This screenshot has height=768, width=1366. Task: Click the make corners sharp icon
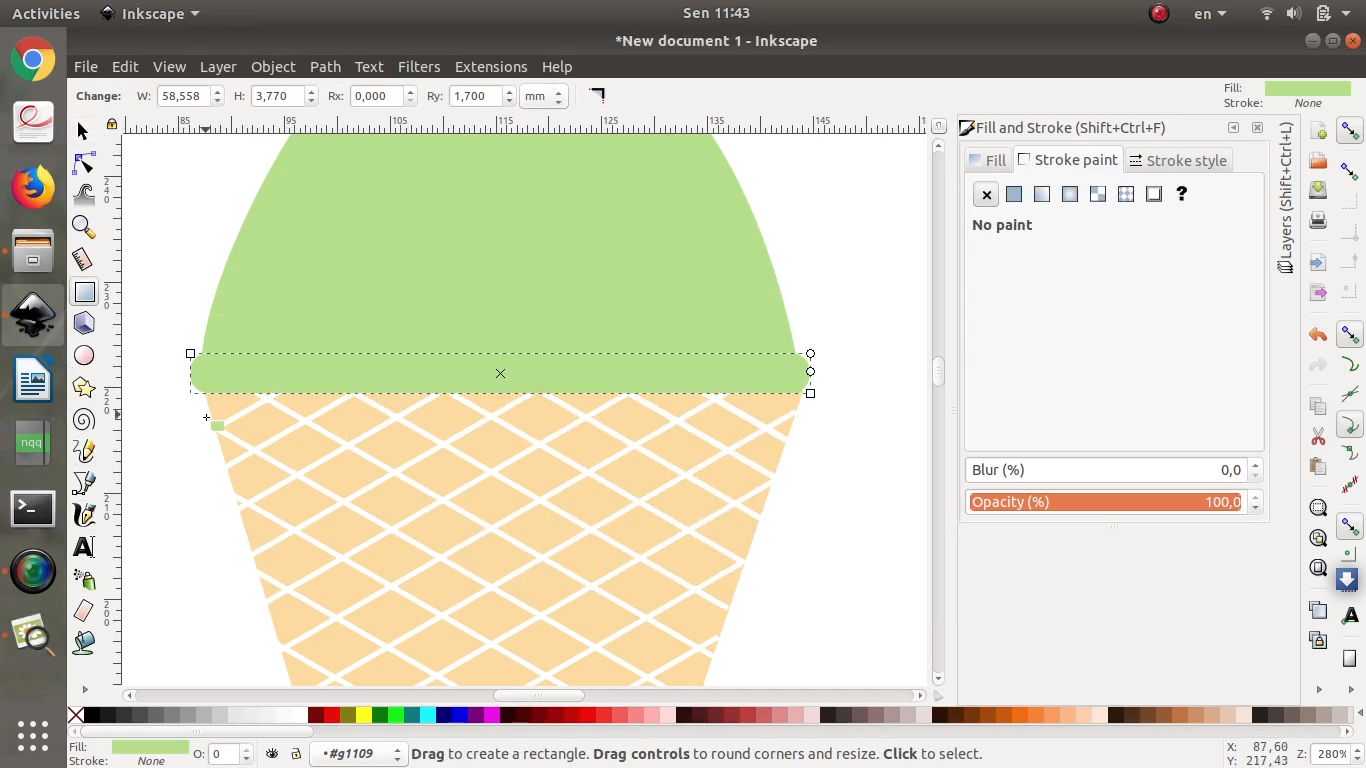pos(597,96)
